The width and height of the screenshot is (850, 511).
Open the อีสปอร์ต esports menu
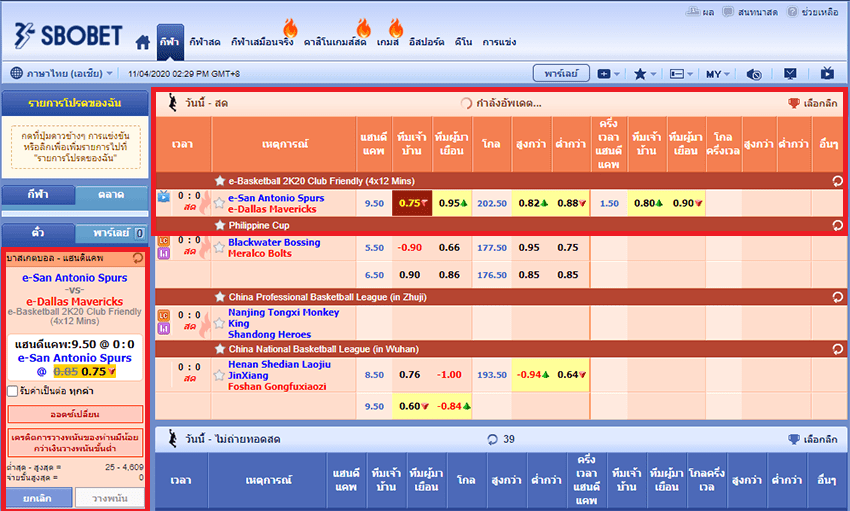click(x=427, y=42)
